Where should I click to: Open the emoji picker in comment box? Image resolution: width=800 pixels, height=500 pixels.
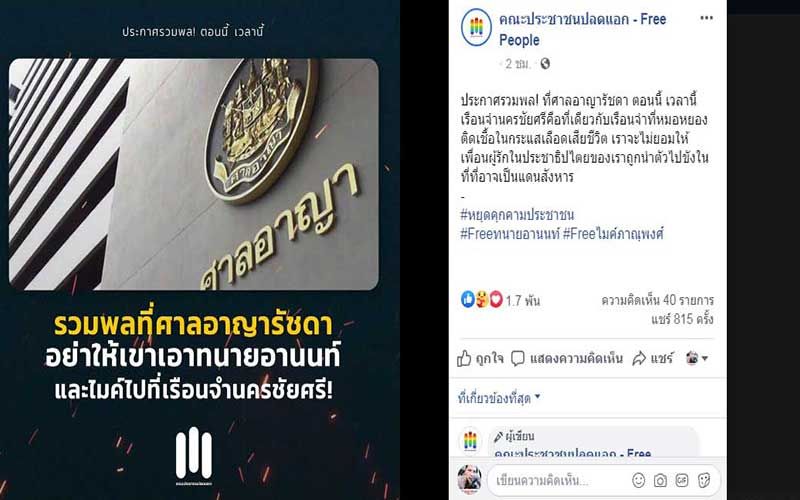[638, 480]
